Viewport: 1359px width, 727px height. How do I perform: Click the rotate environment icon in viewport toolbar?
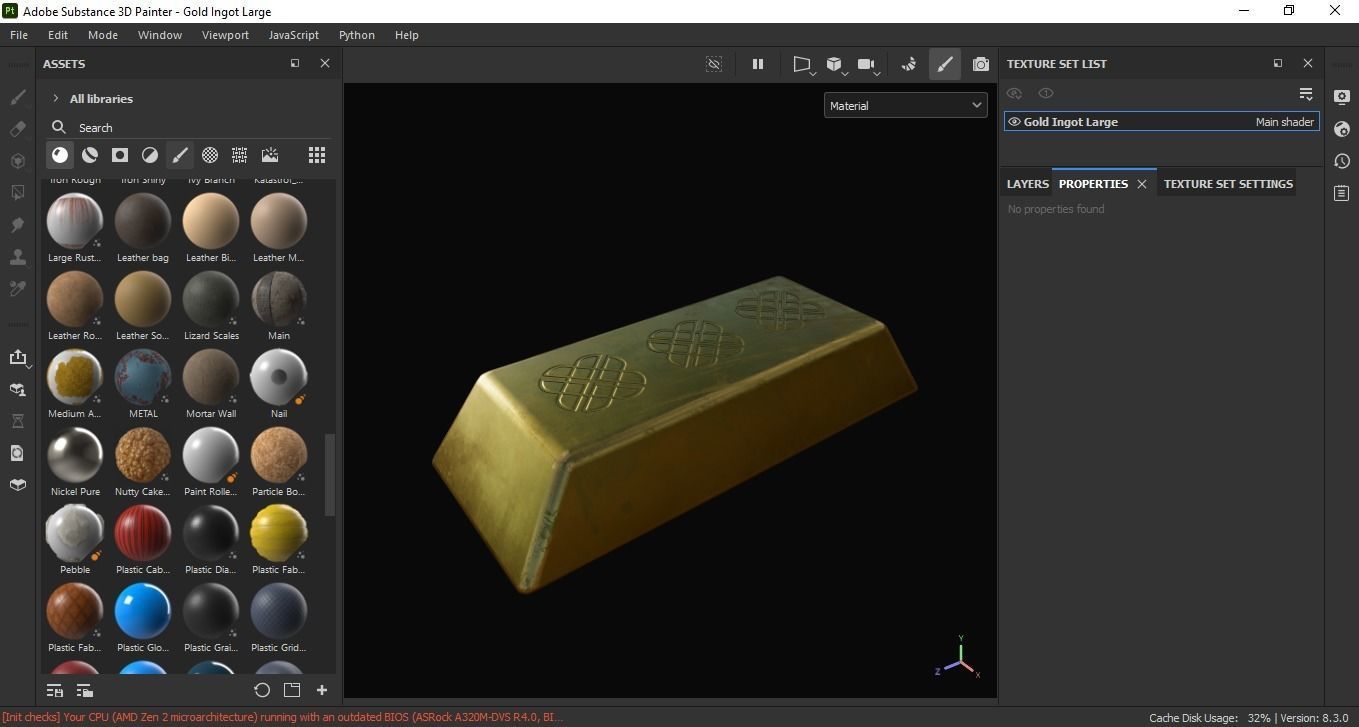[908, 64]
